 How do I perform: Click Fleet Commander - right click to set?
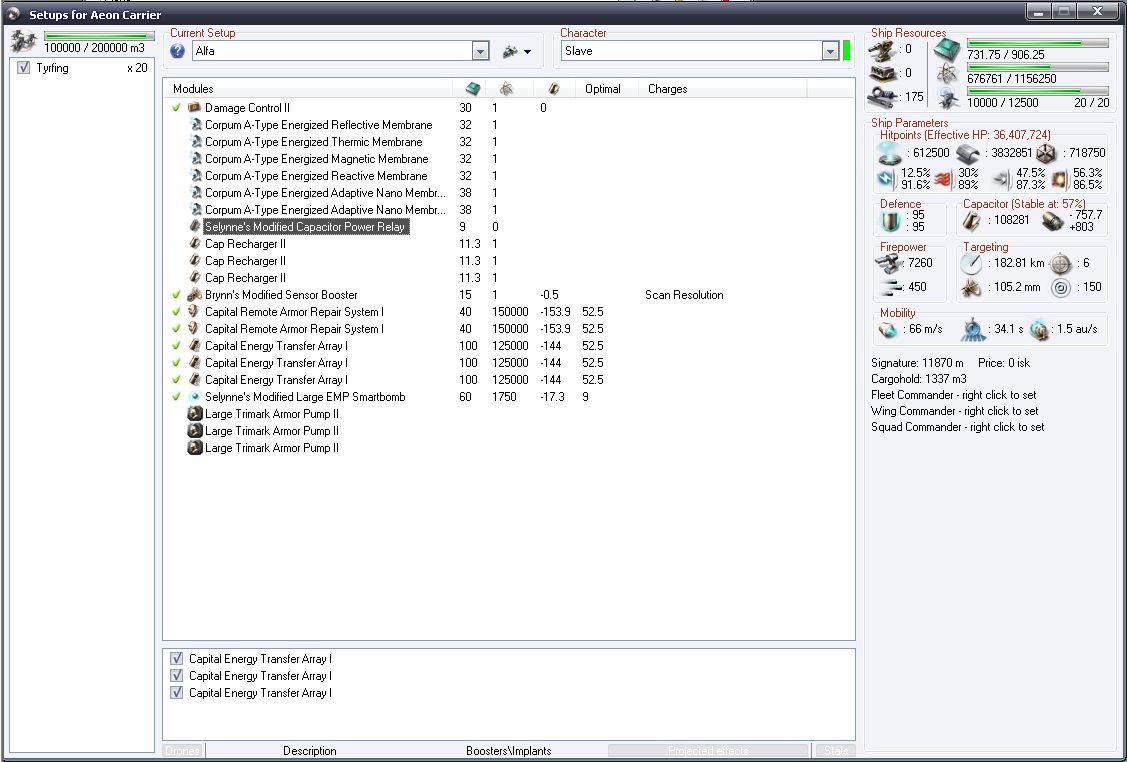coord(954,395)
